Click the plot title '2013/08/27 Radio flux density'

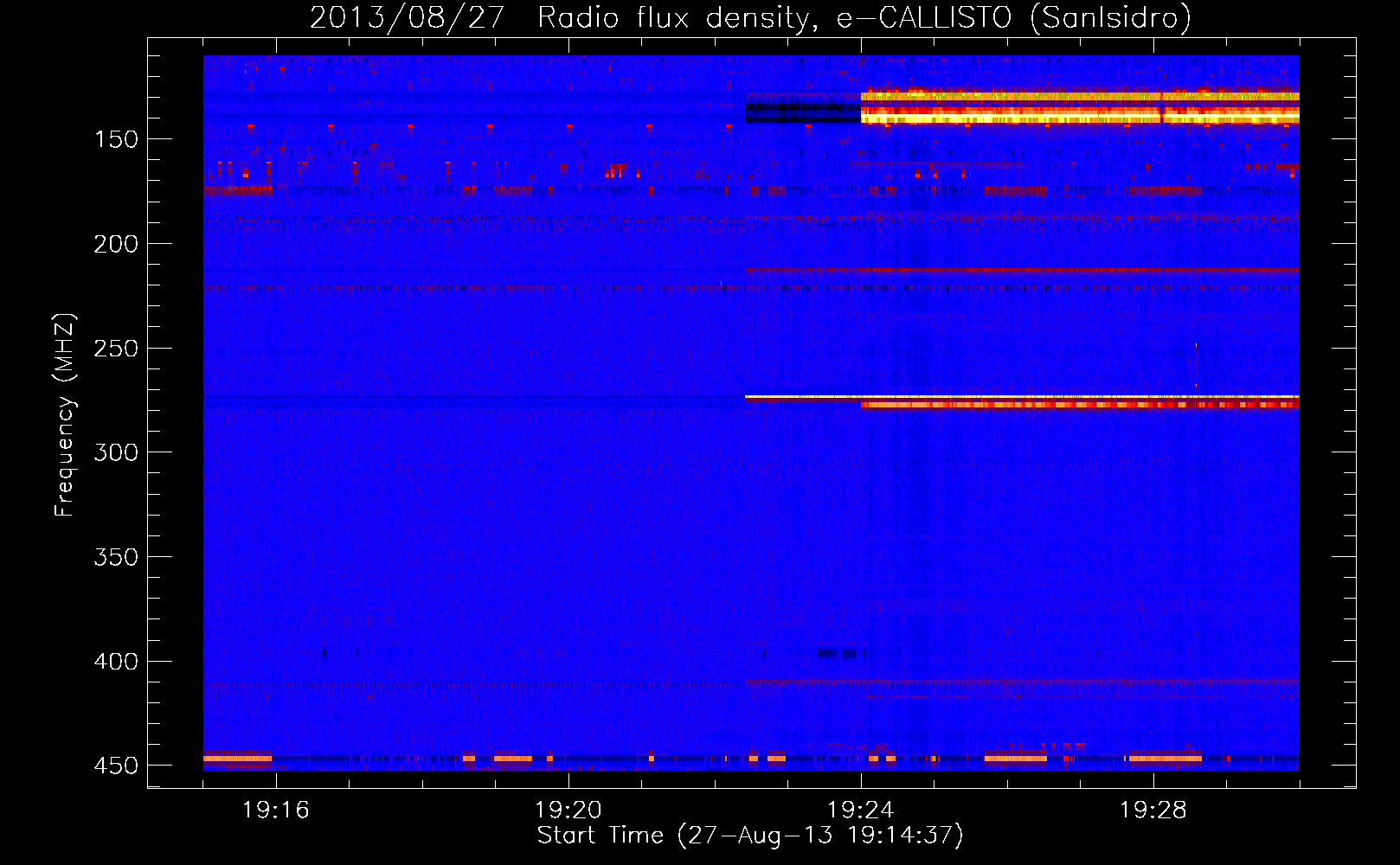(x=561, y=17)
